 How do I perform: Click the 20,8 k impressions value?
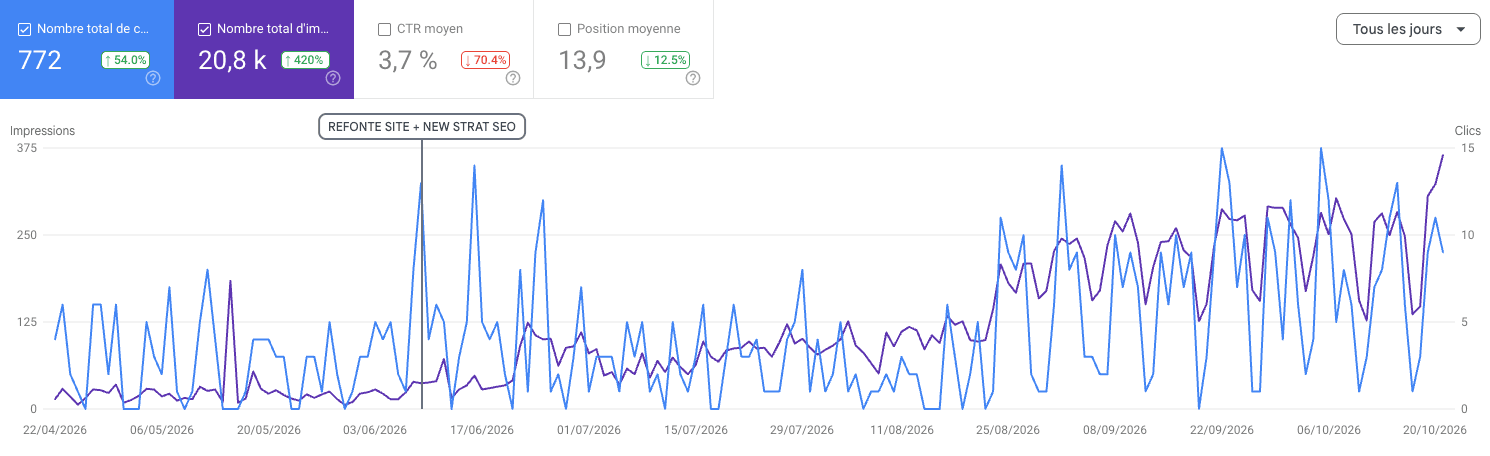[232, 60]
